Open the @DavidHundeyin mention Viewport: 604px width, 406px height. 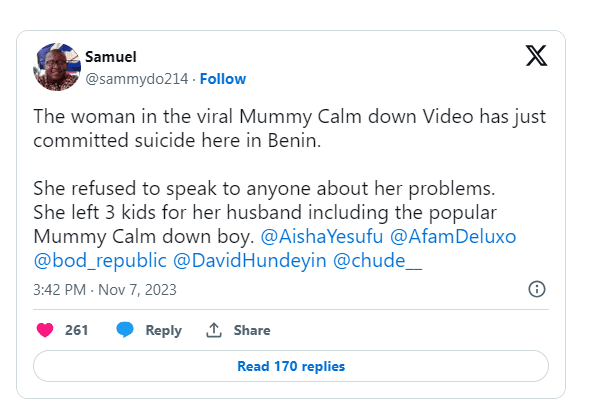pos(236,263)
